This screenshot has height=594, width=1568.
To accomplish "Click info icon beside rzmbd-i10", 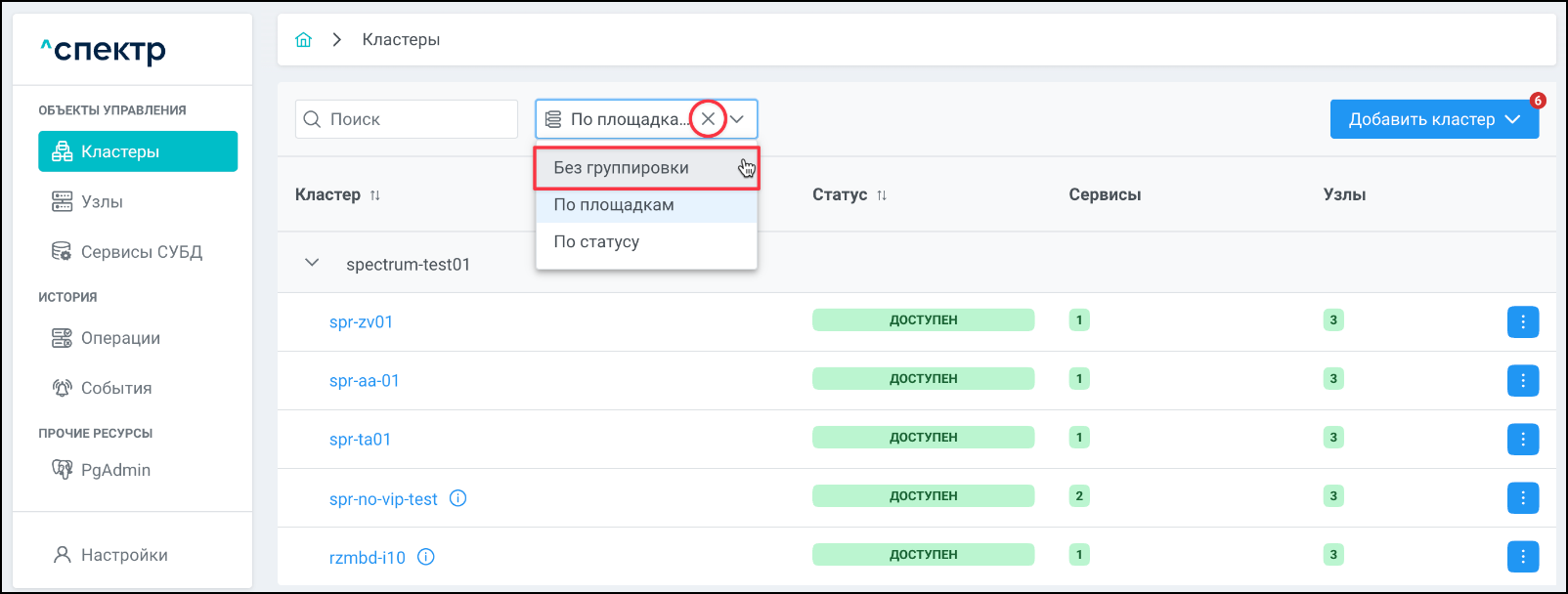I will pos(425,557).
